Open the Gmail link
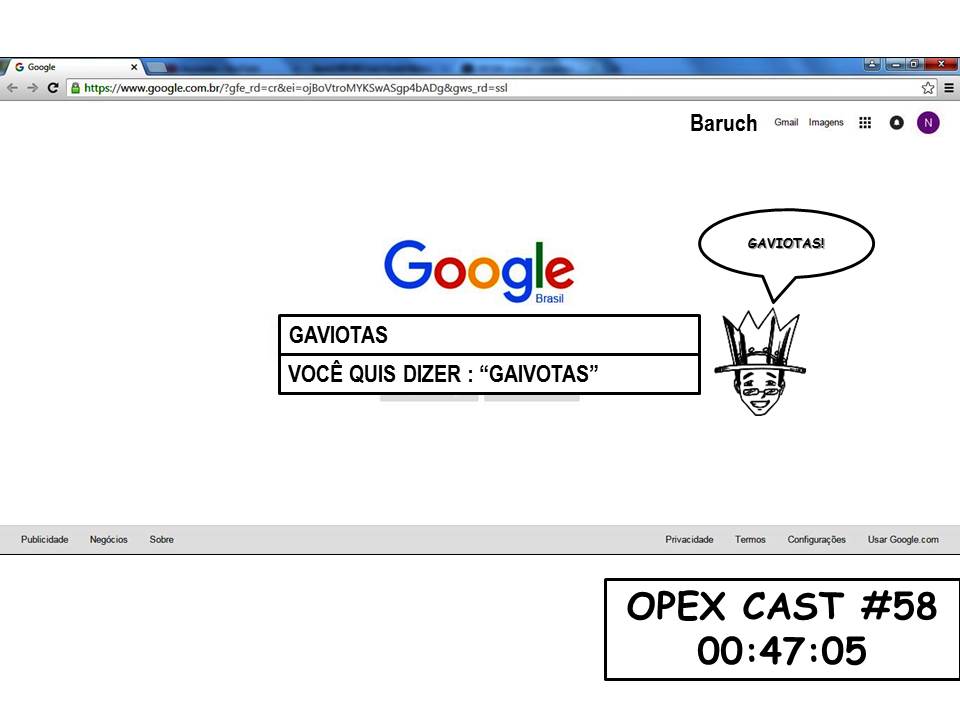Viewport: 960px width, 720px height. [786, 123]
